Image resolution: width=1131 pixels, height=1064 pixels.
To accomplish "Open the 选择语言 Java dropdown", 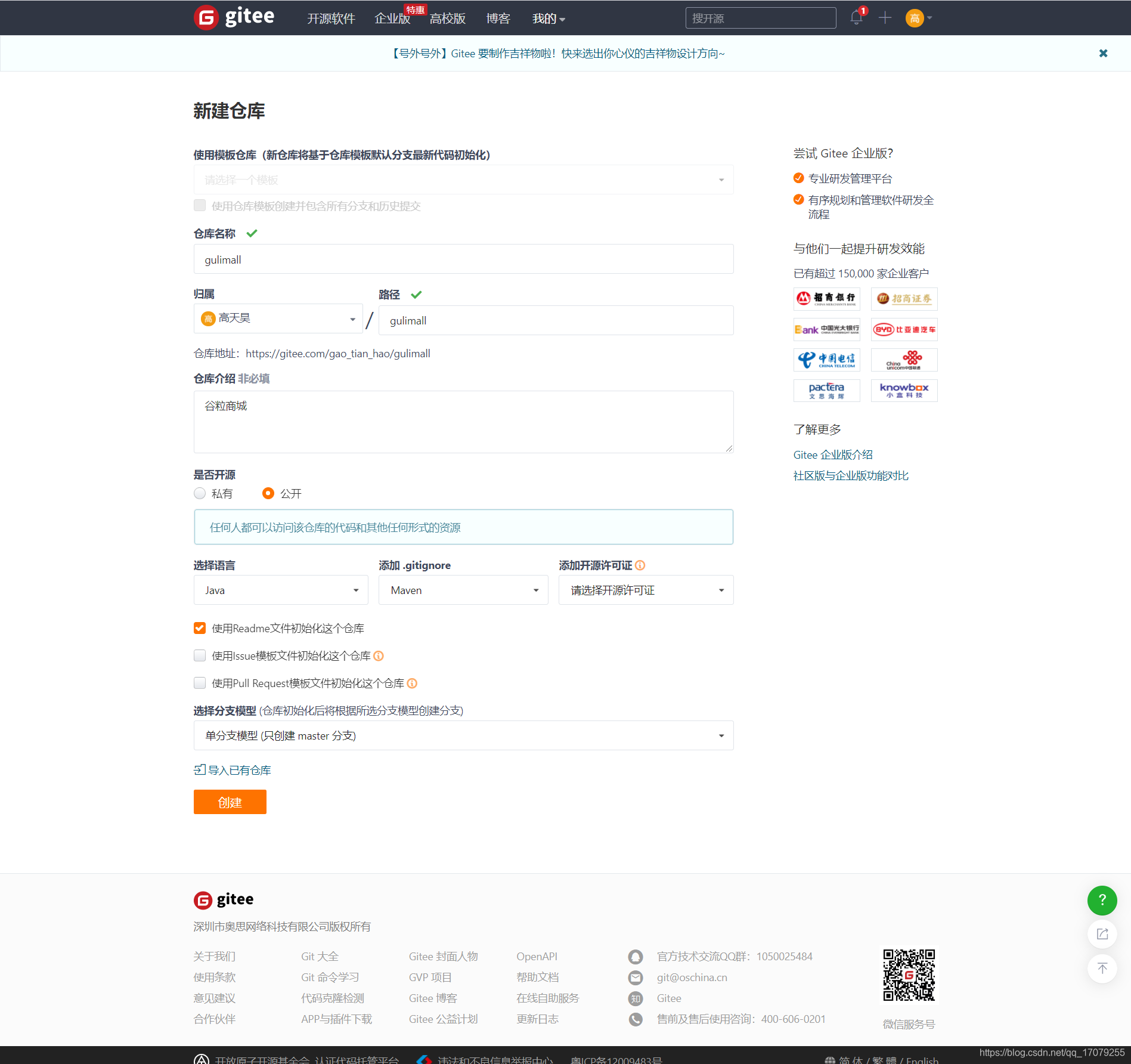I will 281,590.
